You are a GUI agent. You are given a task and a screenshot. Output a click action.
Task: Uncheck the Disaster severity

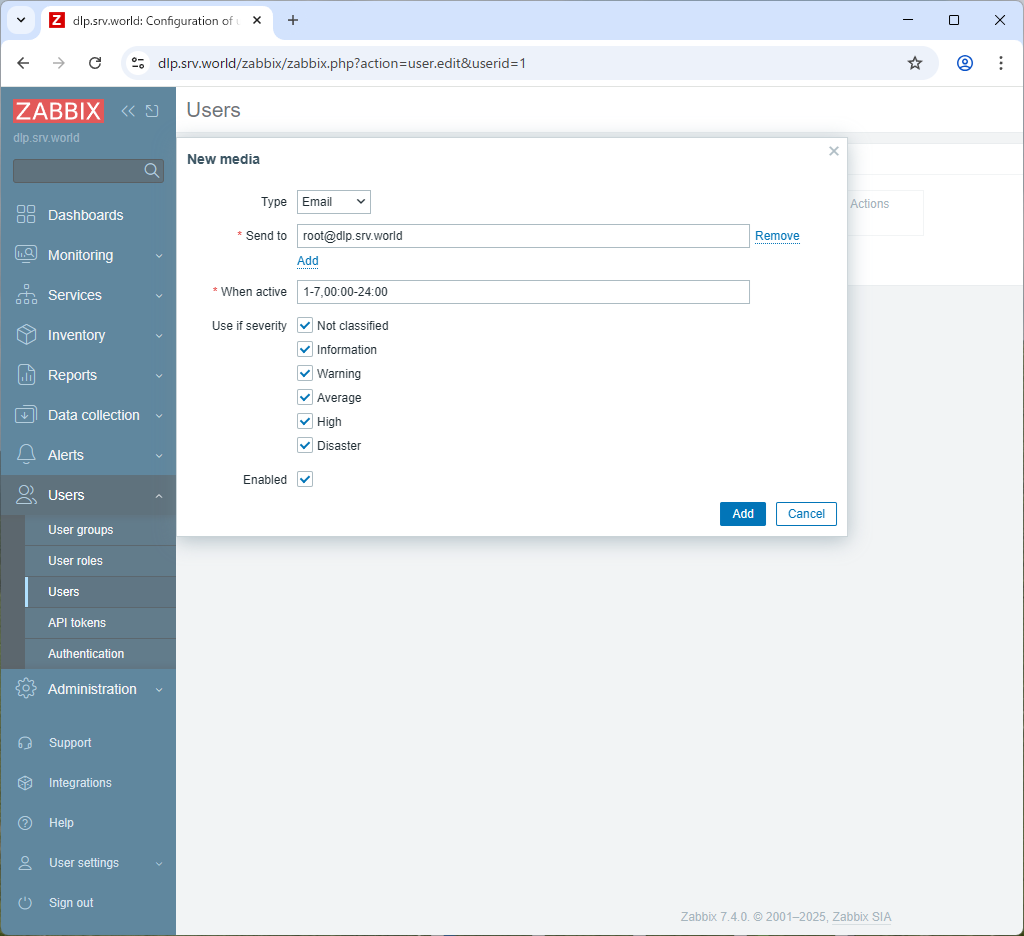tap(305, 445)
